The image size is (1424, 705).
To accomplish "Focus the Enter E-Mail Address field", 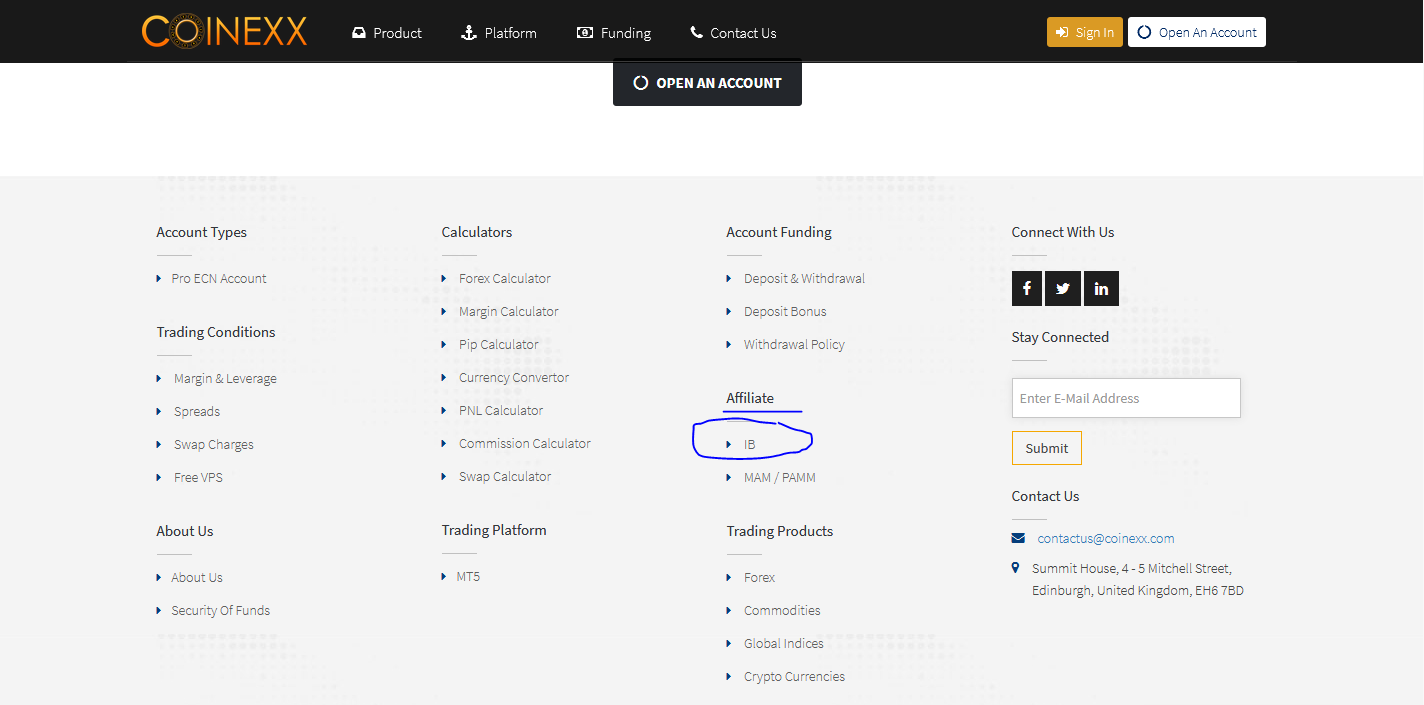I will 1126,398.
